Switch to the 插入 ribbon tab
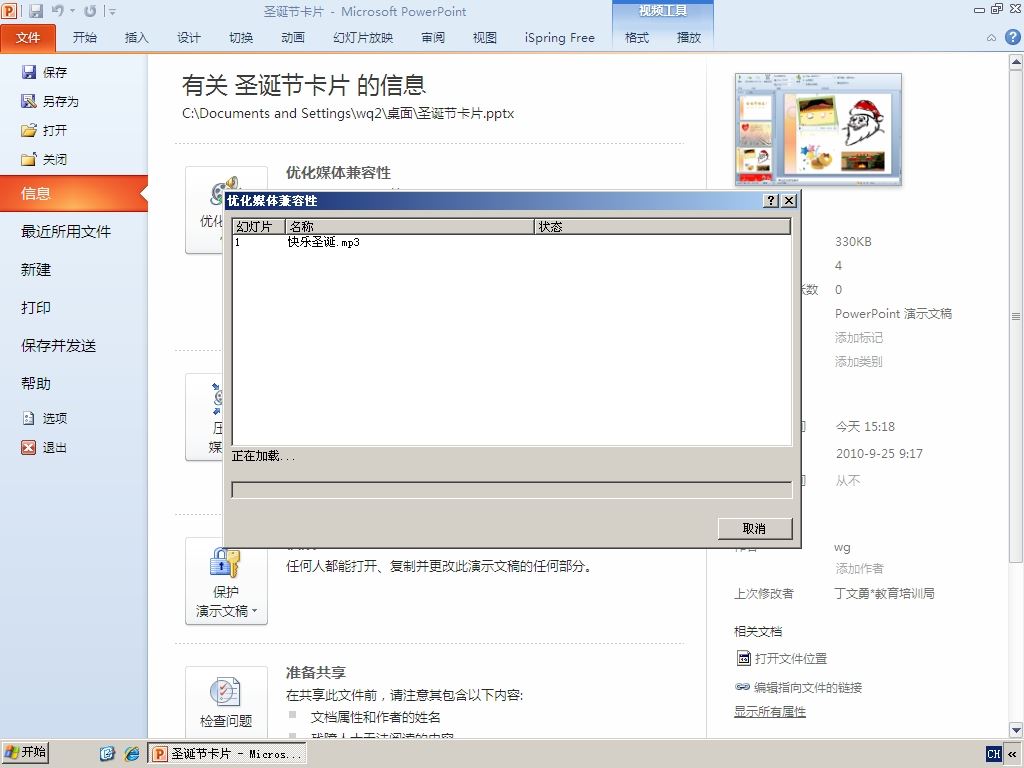This screenshot has width=1024, height=768. tap(136, 38)
